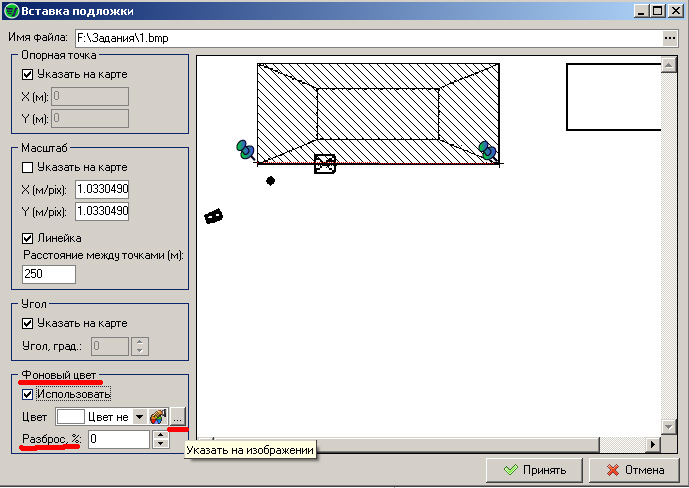Uncheck the Линейка checkbox
This screenshot has width=689, height=488.
[28, 238]
